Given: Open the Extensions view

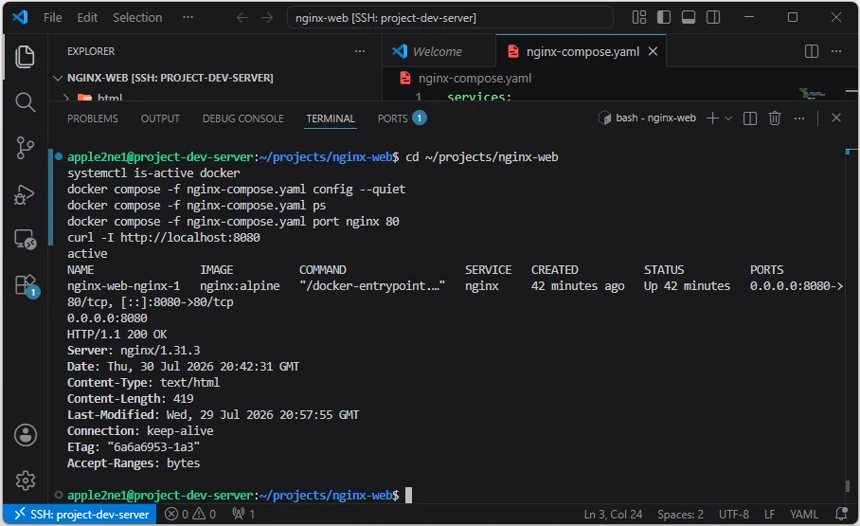Looking at the screenshot, I should click(25, 286).
